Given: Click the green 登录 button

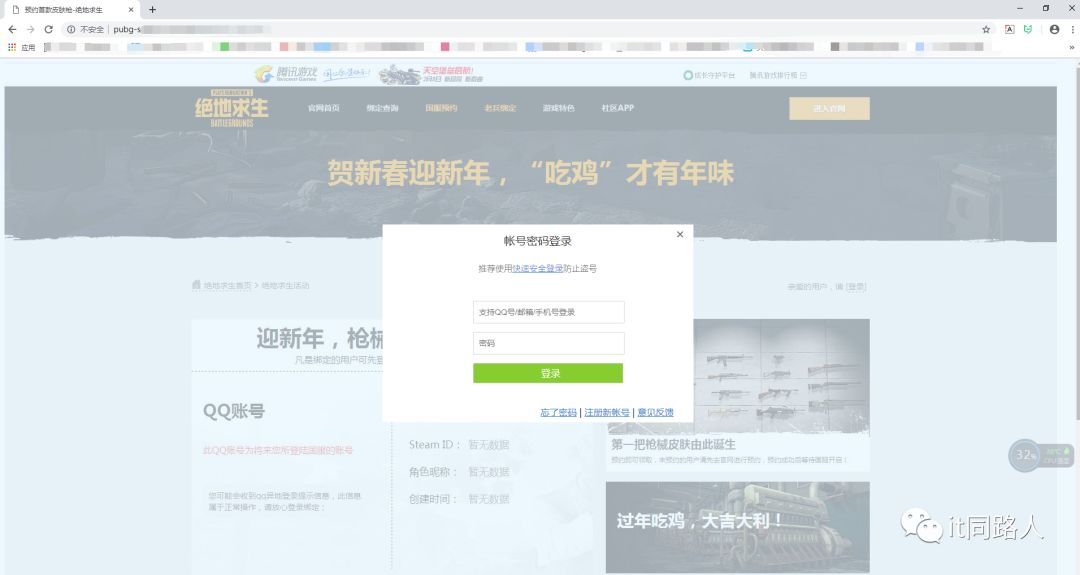Looking at the screenshot, I should [x=548, y=373].
